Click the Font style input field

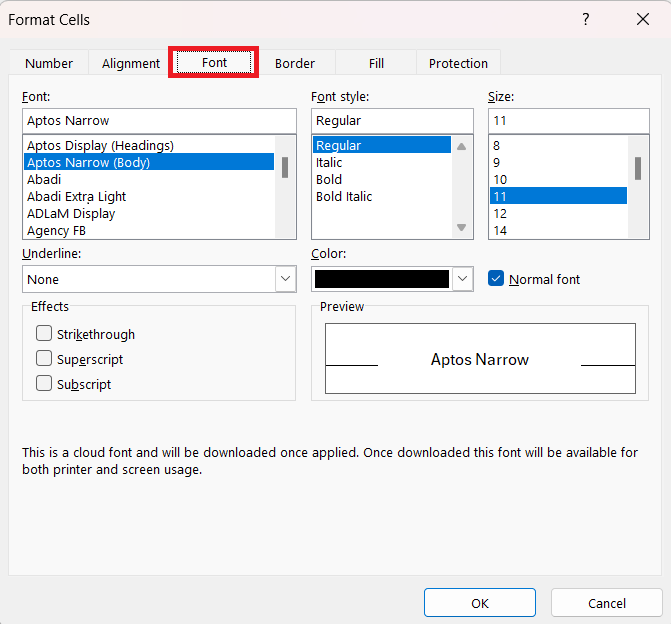(392, 121)
